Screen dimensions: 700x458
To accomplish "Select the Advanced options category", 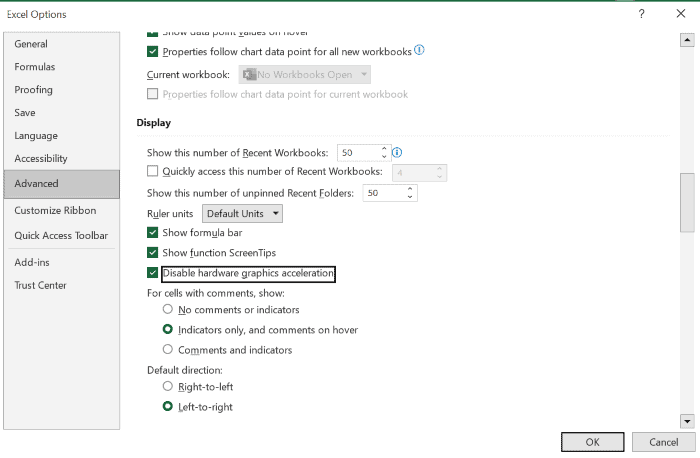I will pyautogui.click(x=62, y=183).
